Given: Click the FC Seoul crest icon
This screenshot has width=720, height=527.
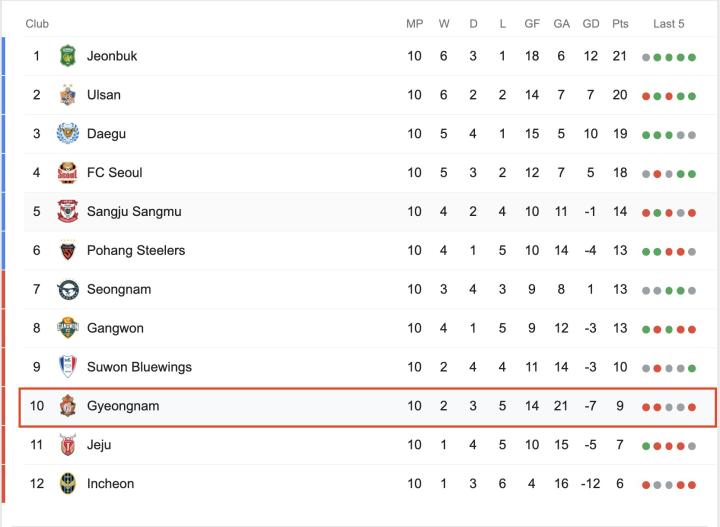Looking at the screenshot, I should pos(68,173).
